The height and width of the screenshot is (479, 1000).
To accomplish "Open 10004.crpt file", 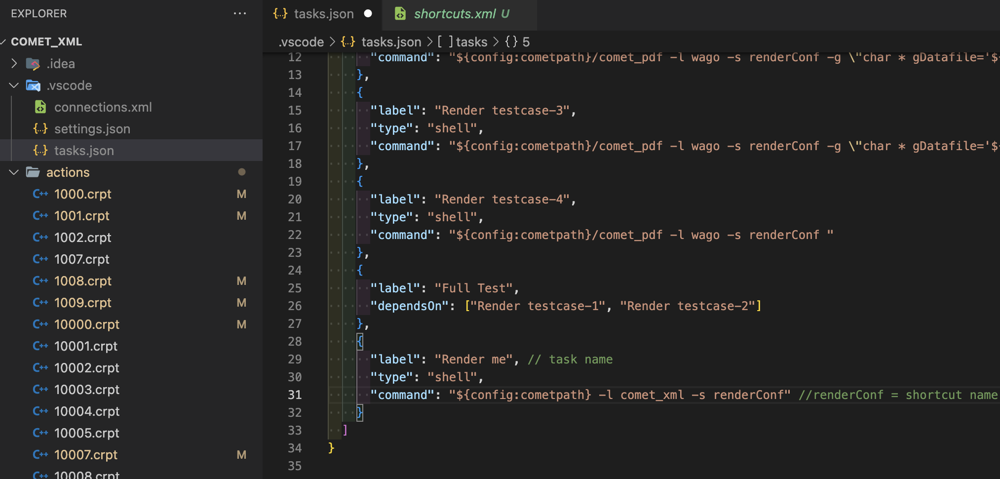I will (87, 411).
